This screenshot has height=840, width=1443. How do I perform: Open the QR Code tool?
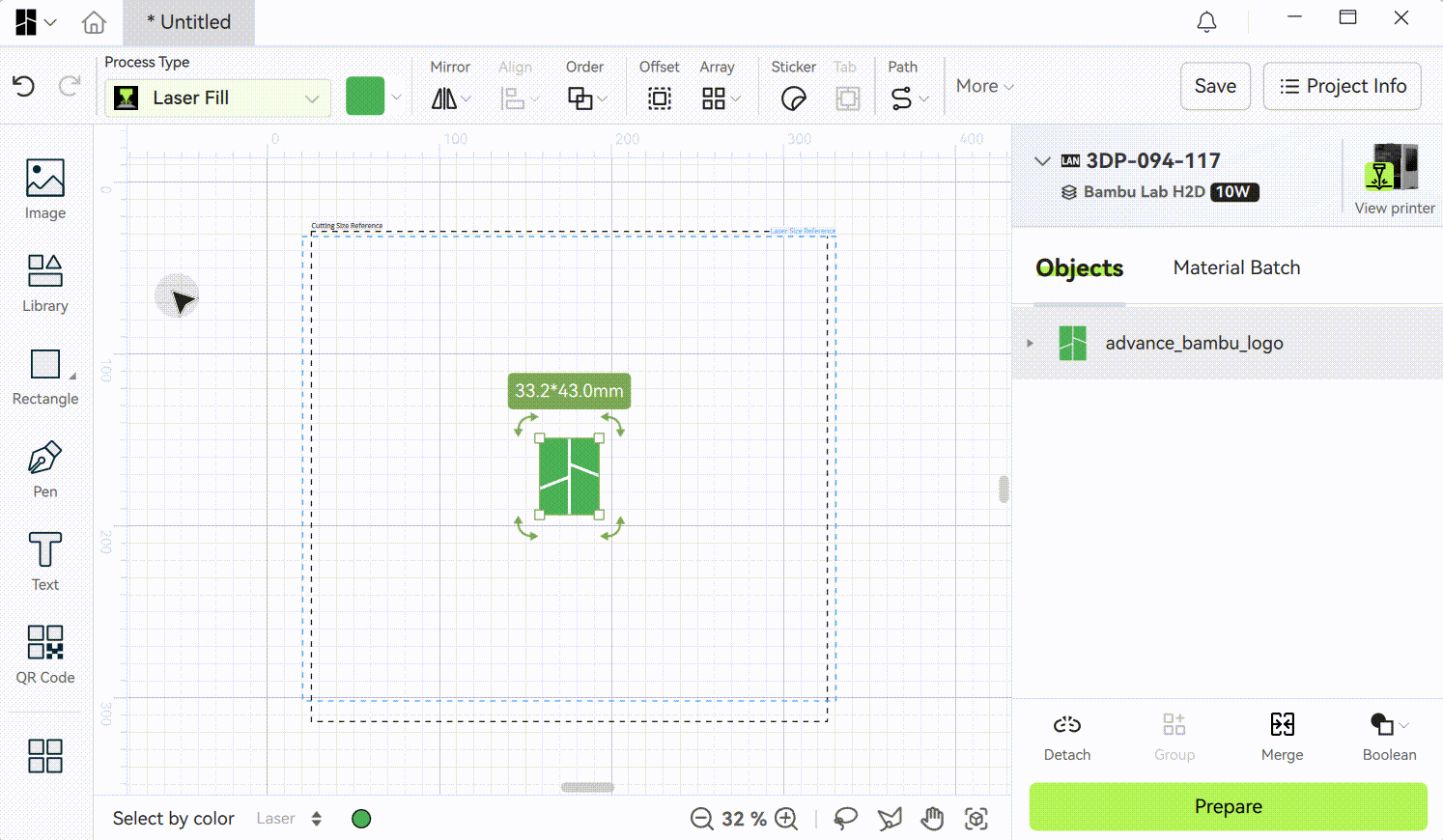[x=45, y=655]
